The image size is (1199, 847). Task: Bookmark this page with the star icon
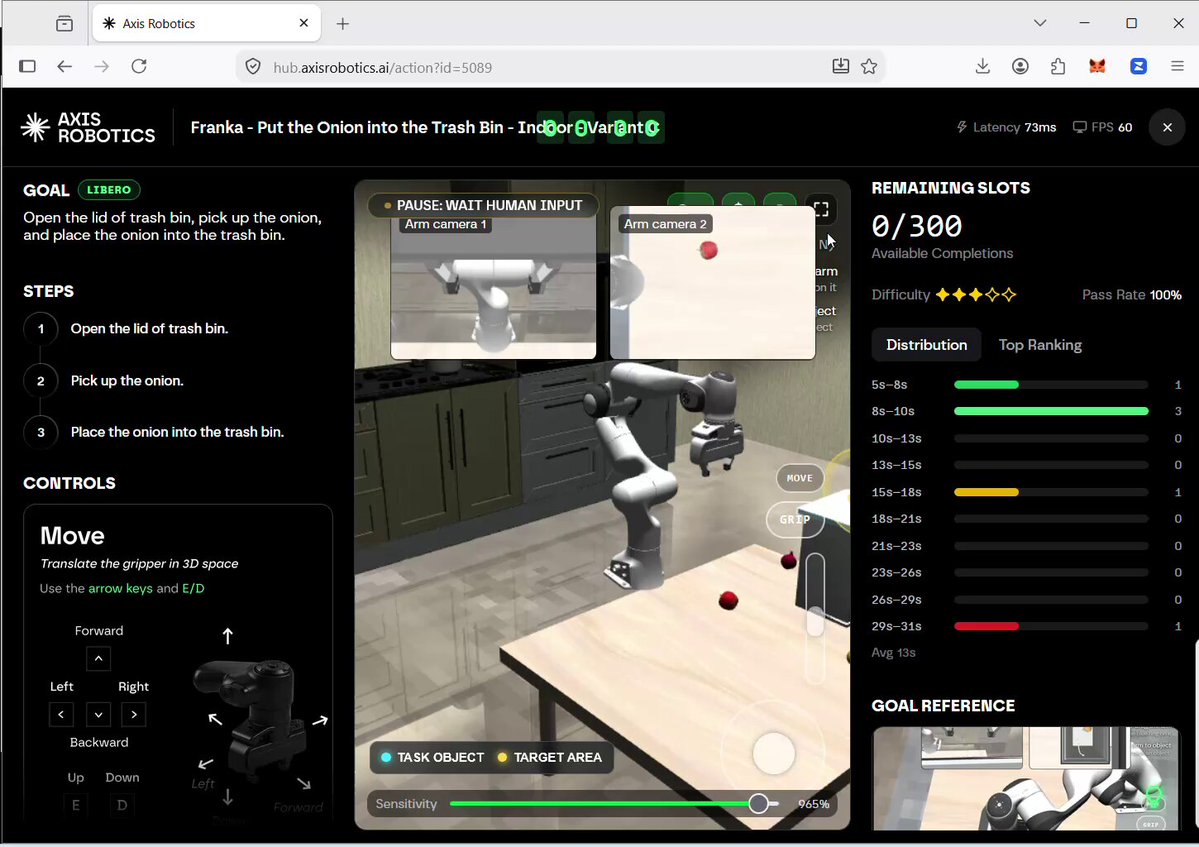(x=869, y=67)
